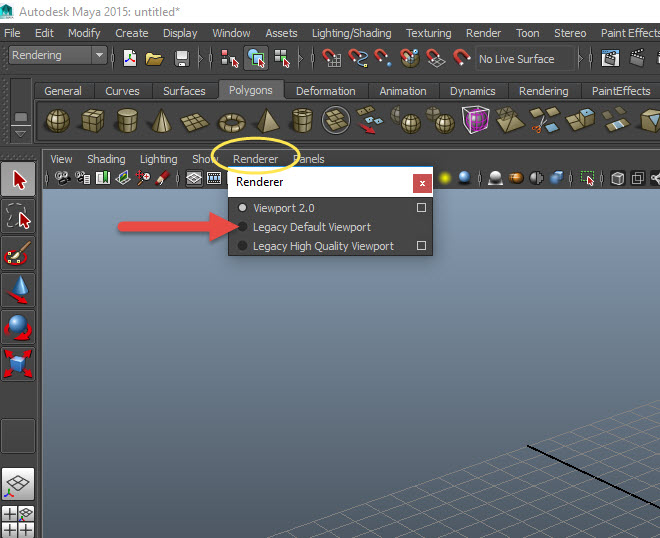Image resolution: width=660 pixels, height=538 pixels.
Task: Open the panel Shading menu
Action: click(x=106, y=159)
